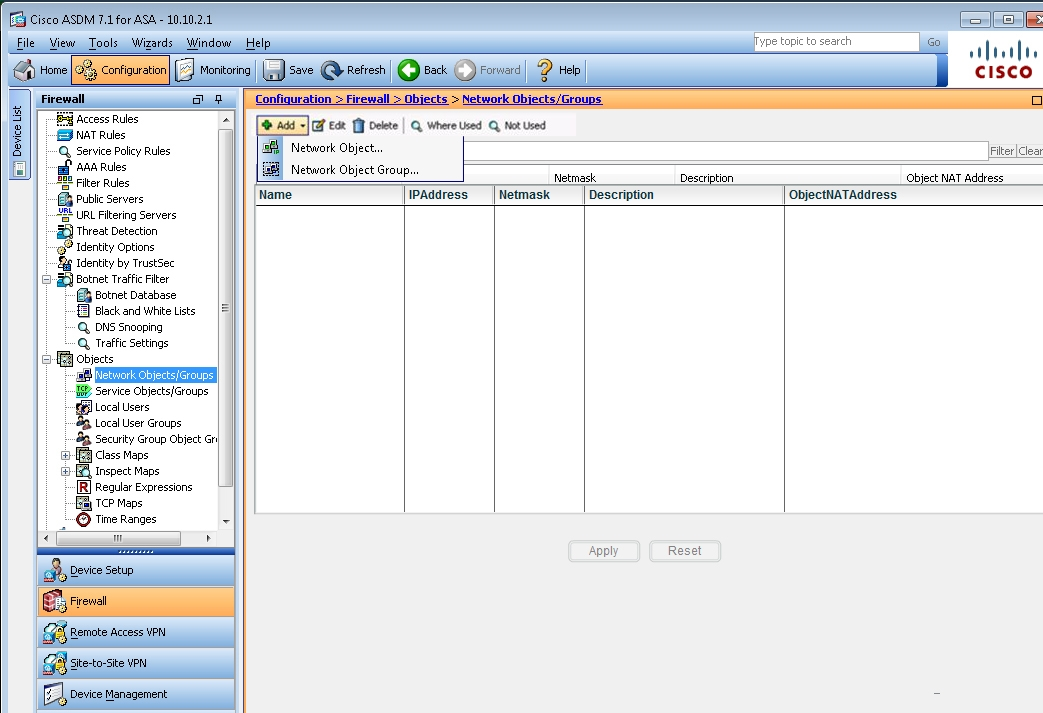The image size is (1043, 713).
Task: Click the Threat Detection icon
Action: point(65,231)
